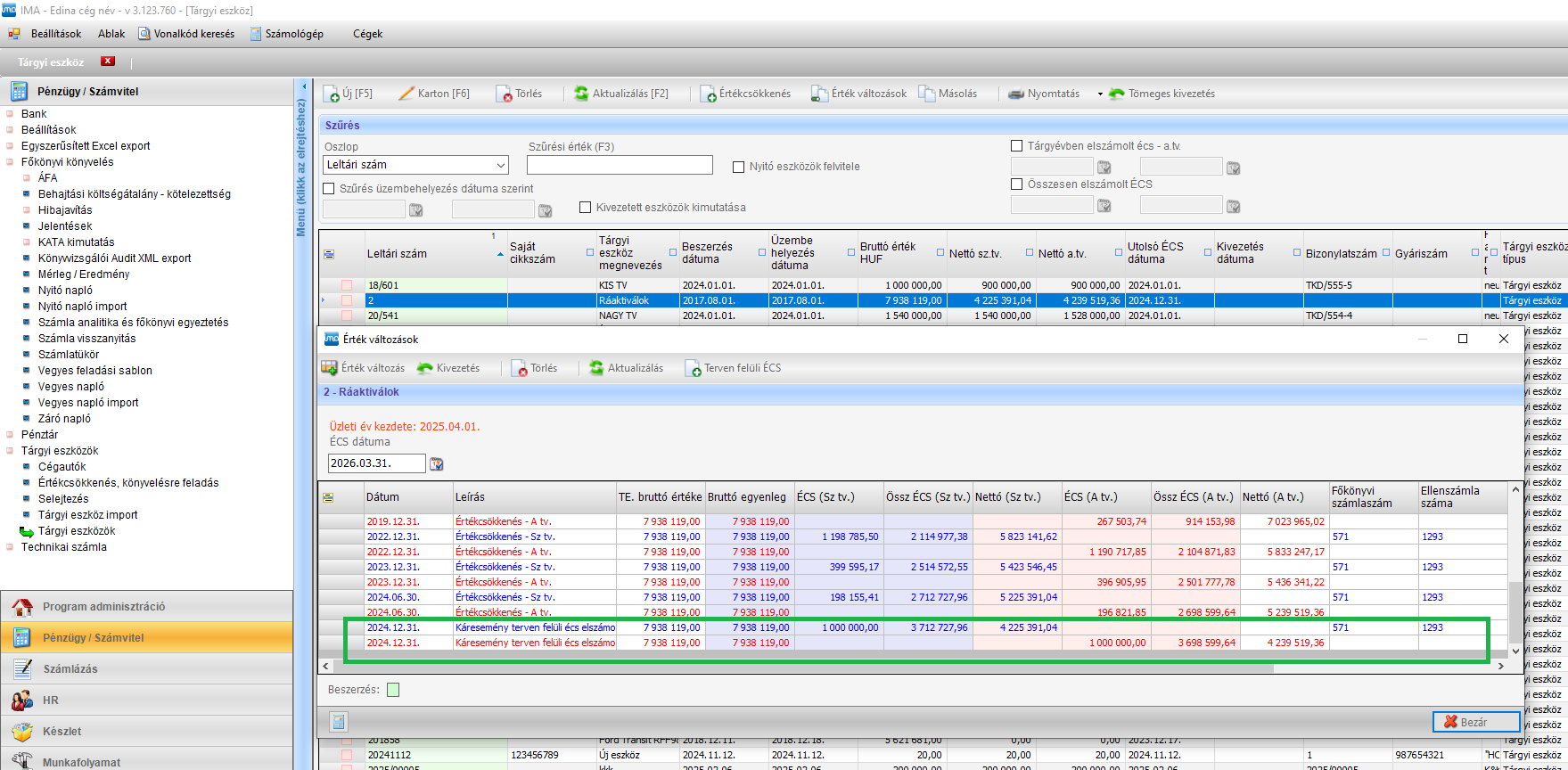Viewport: 1568px width, 770px height.
Task: Open the Beállítások menu
Action: pos(55,34)
